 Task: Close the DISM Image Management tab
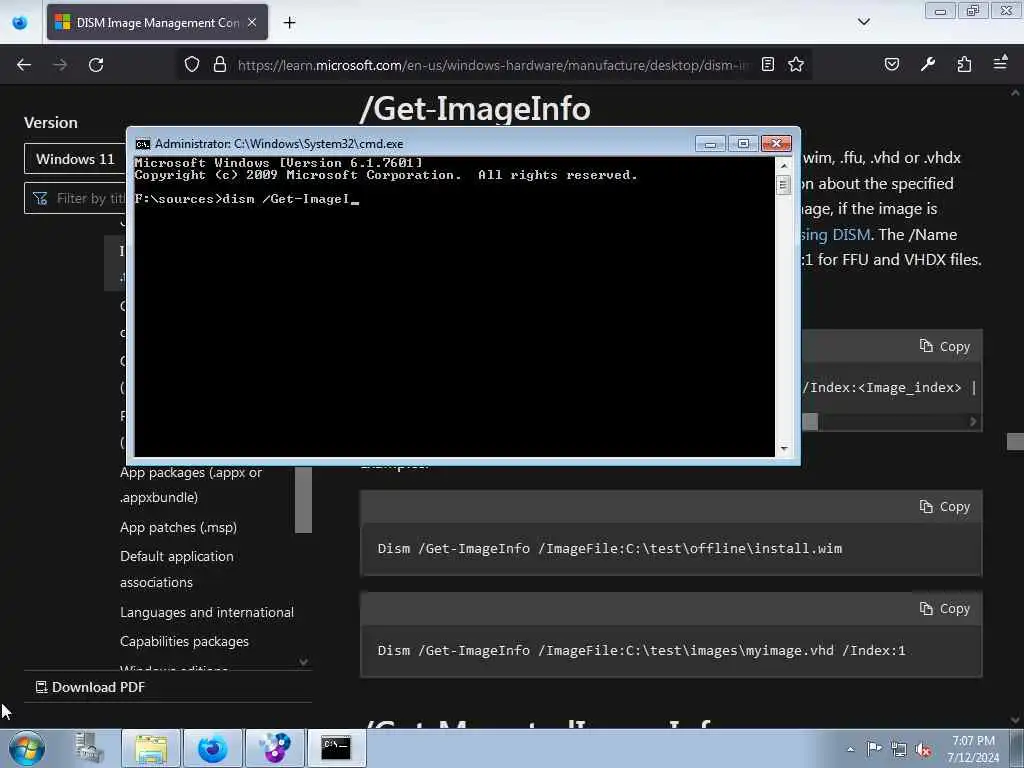tap(252, 22)
